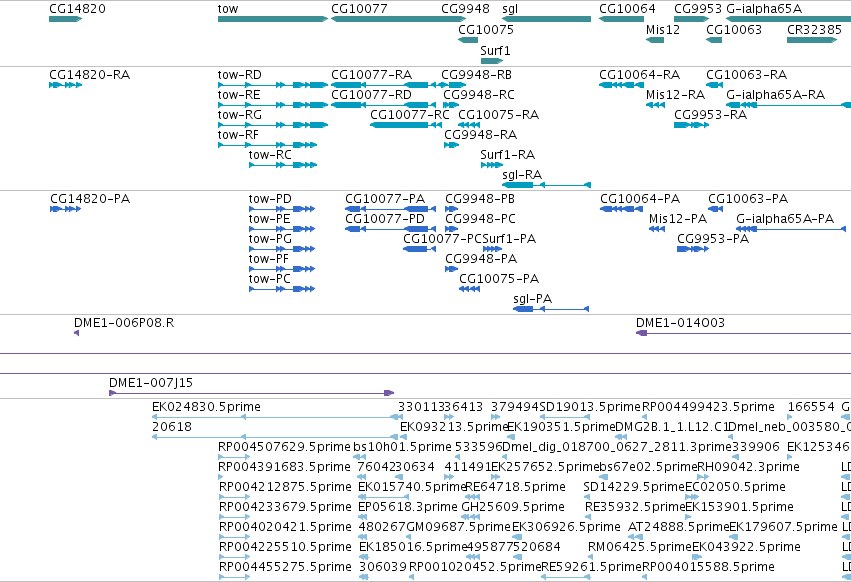This screenshot has height=582, width=851.
Task: Click the RP004455275.5prime EST label
Action: [285, 567]
